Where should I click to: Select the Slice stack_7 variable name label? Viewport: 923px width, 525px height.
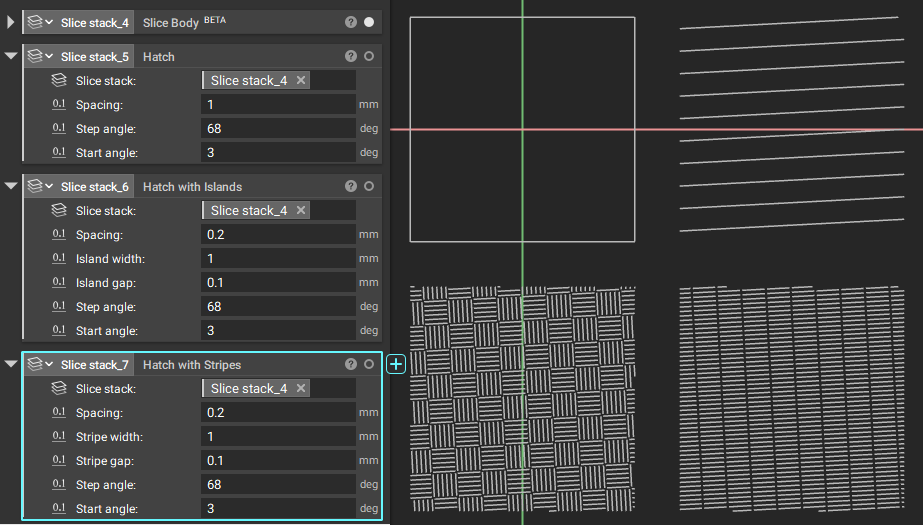pos(95,365)
